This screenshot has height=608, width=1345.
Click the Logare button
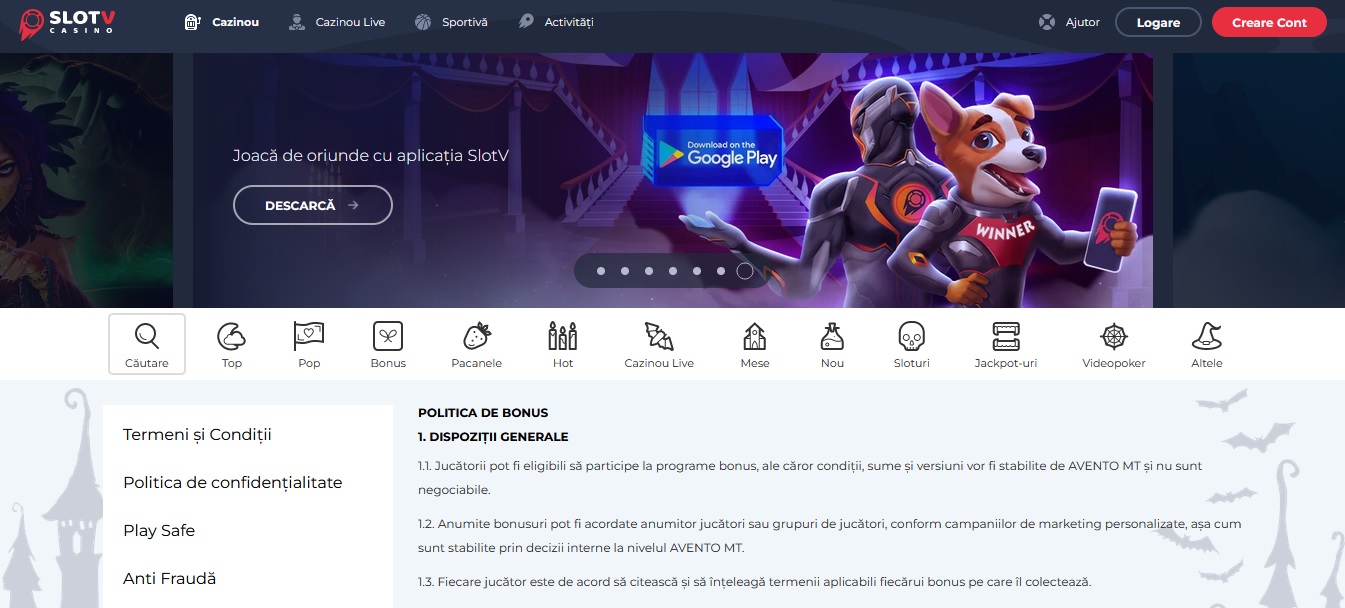[1158, 22]
